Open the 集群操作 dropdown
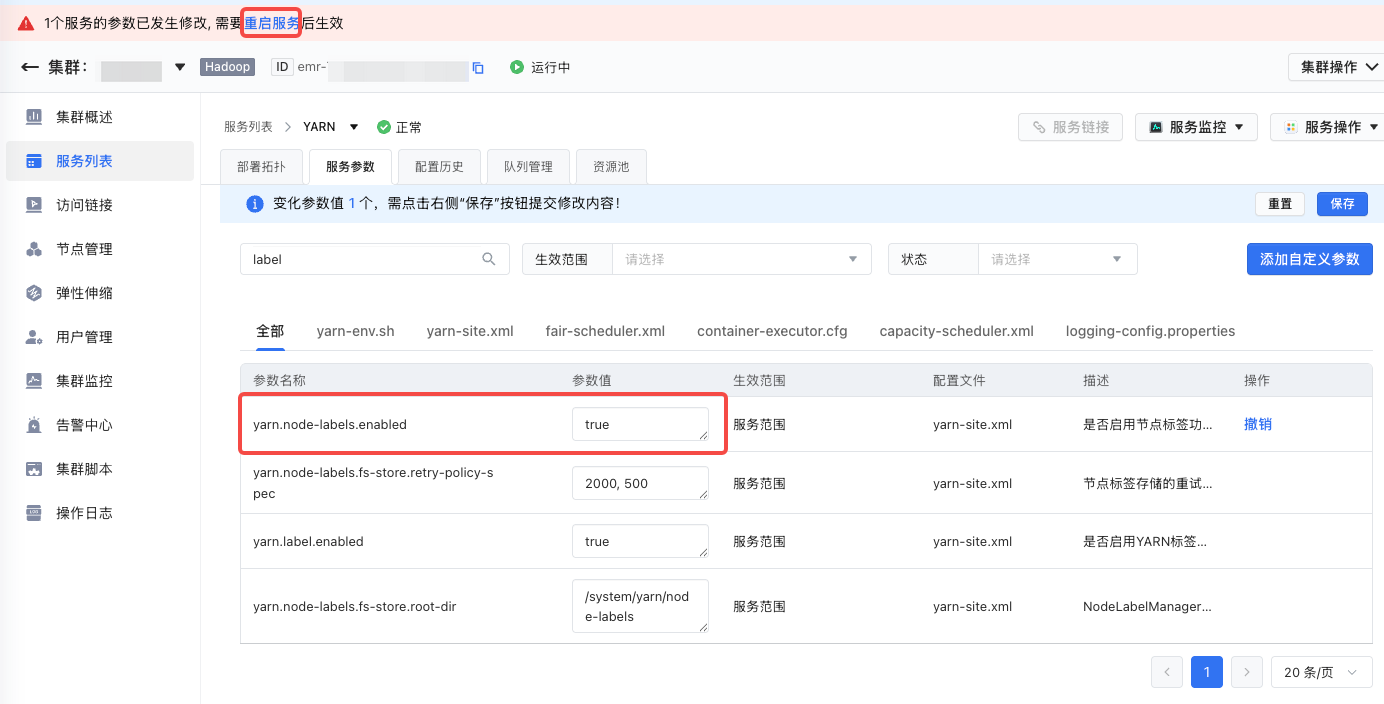The width and height of the screenshot is (1384, 704). tap(1336, 67)
